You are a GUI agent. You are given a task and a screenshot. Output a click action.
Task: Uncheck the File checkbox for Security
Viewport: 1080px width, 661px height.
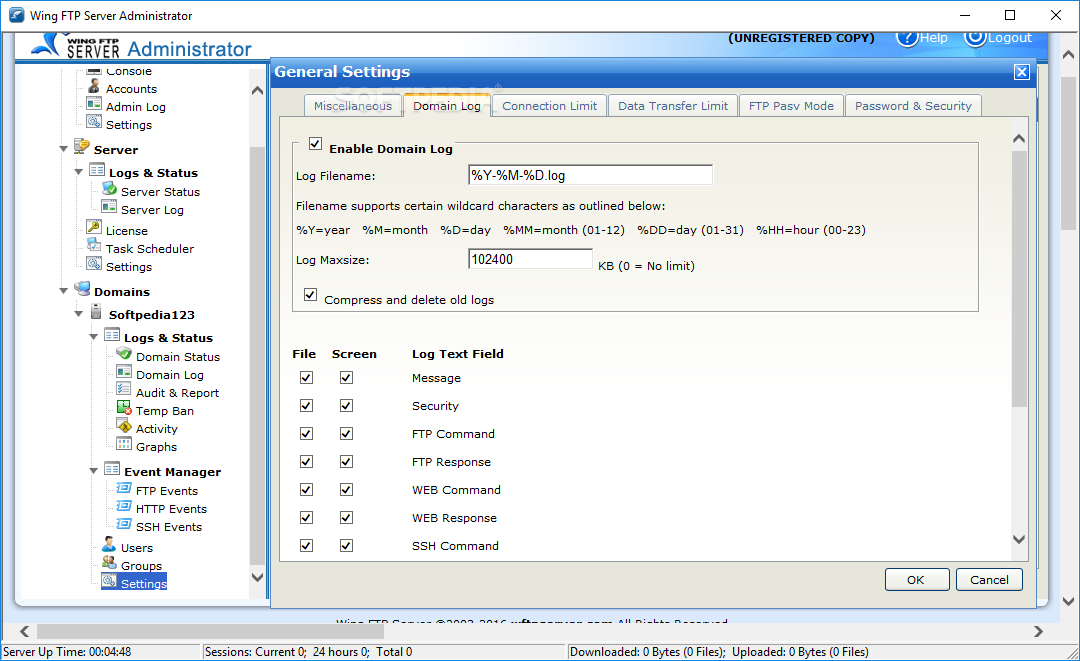307,406
